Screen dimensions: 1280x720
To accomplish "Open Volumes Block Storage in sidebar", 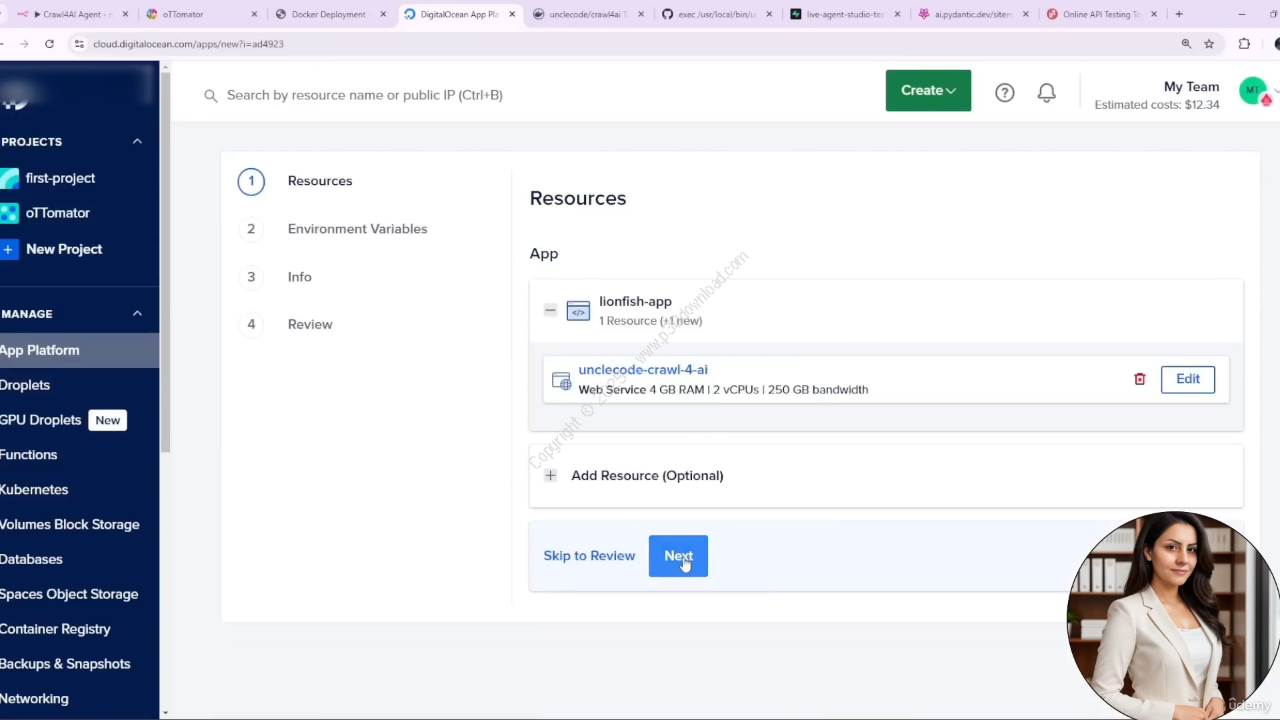I will (x=70, y=524).
